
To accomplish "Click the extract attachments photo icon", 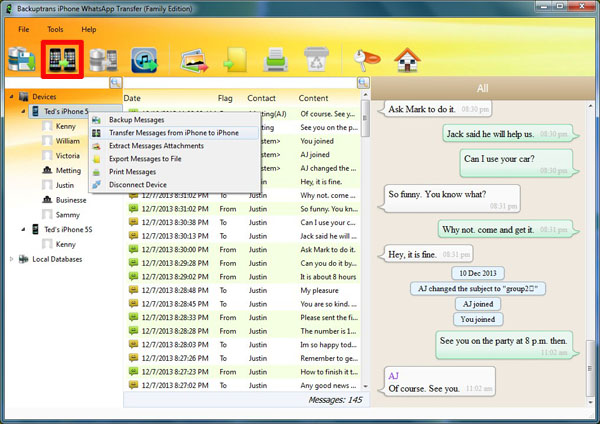I will tap(194, 60).
